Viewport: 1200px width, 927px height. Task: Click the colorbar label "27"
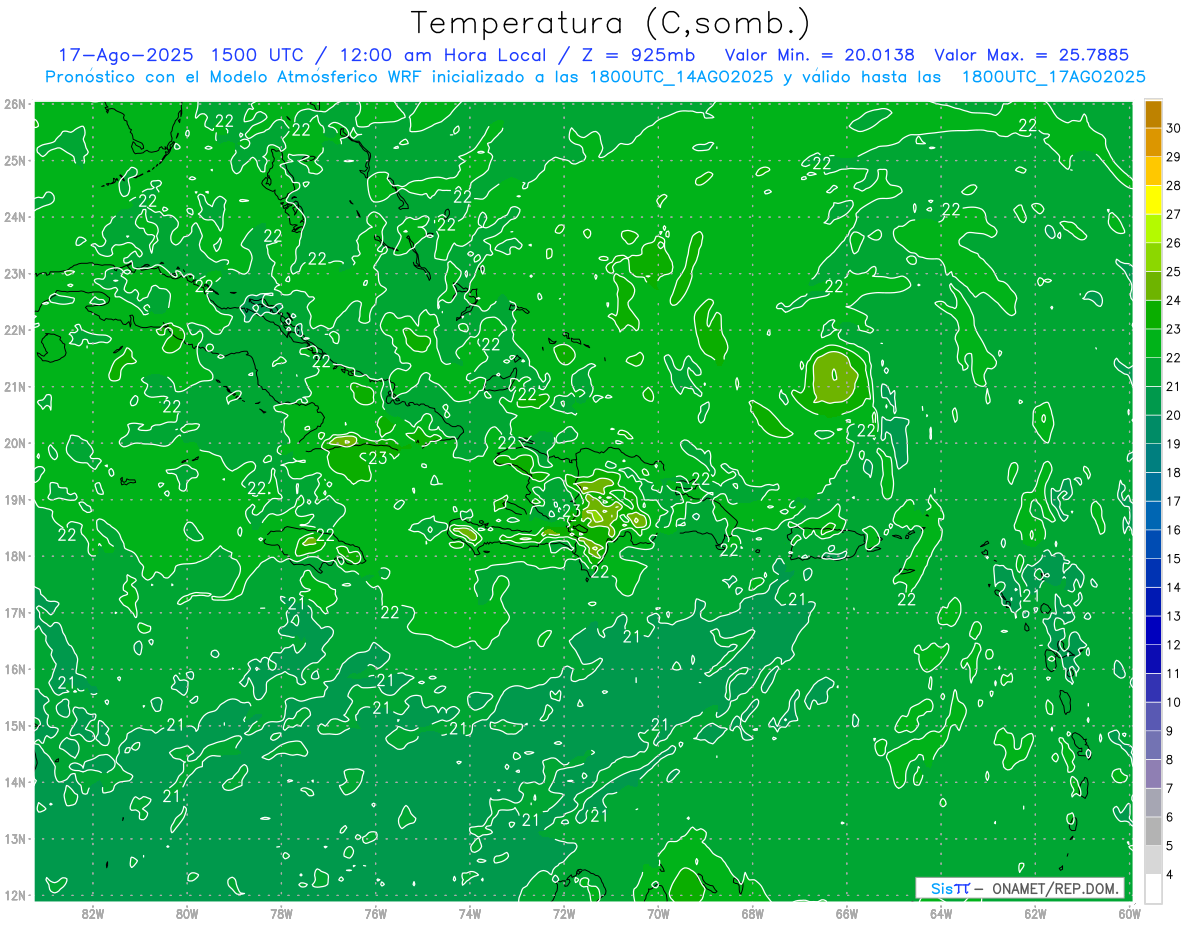[x=1174, y=214]
